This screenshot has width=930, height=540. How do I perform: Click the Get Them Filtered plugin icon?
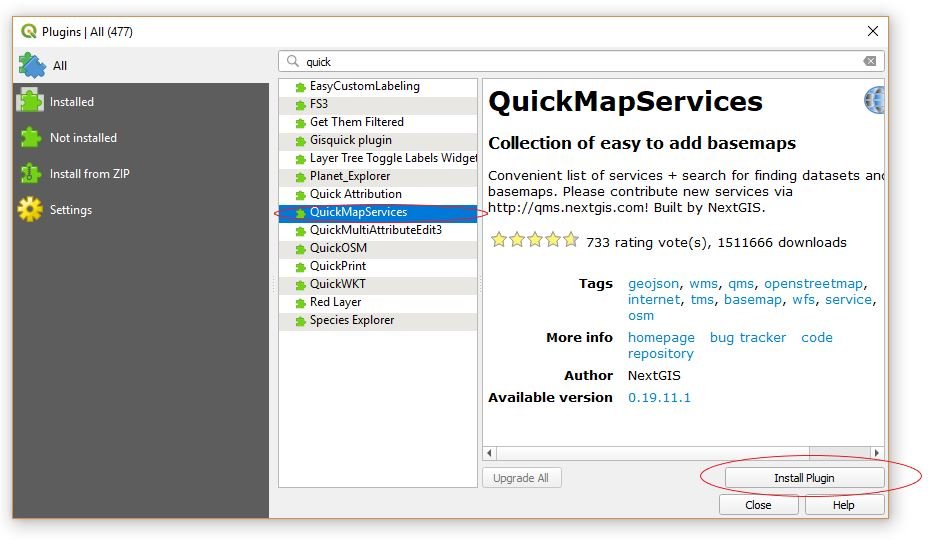[300, 123]
